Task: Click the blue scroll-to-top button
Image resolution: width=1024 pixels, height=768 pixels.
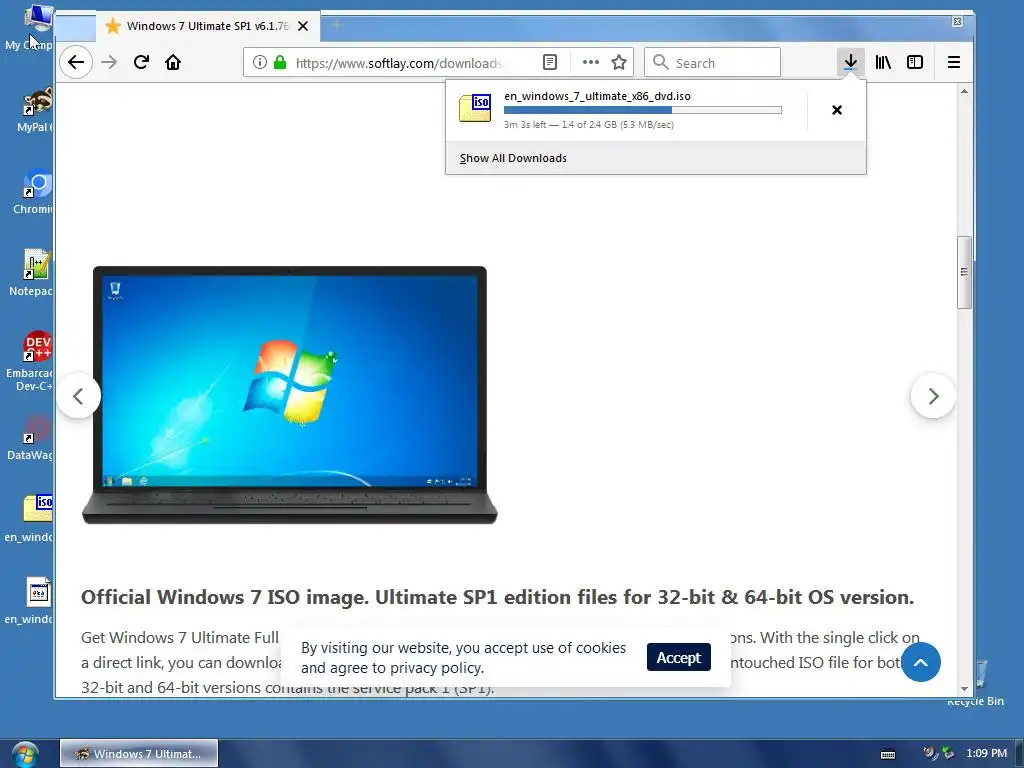Action: pyautogui.click(x=921, y=662)
